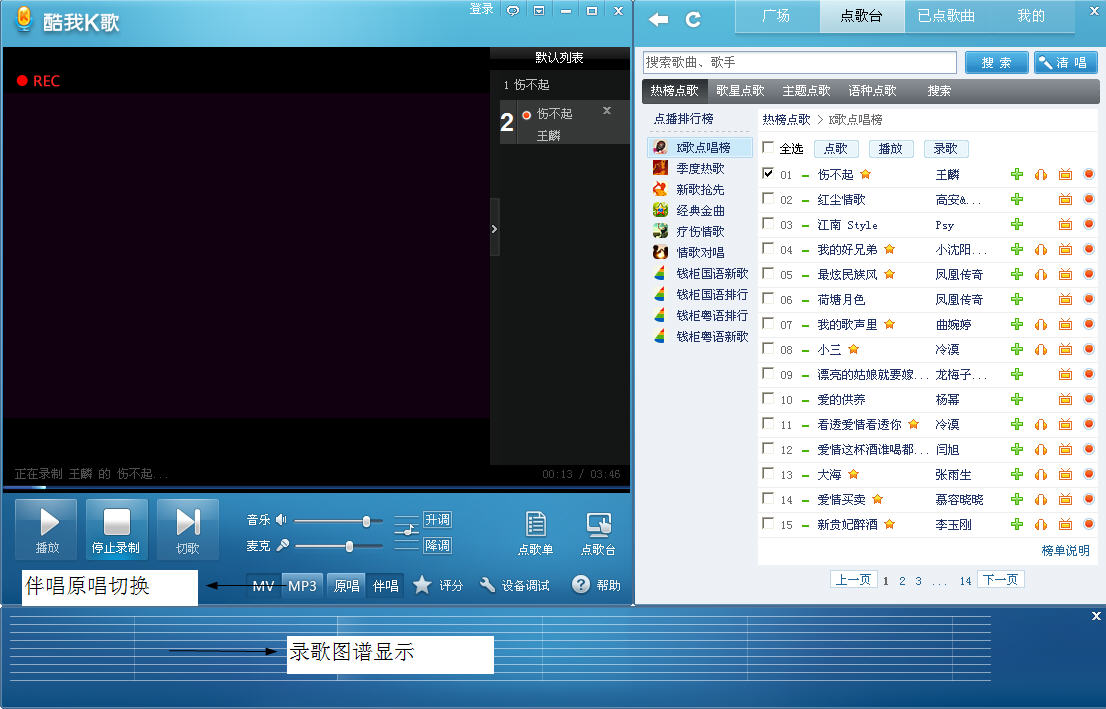Collapse the playlist panel with the side chevron
Image resolution: width=1106 pixels, height=709 pixels.
[494, 230]
